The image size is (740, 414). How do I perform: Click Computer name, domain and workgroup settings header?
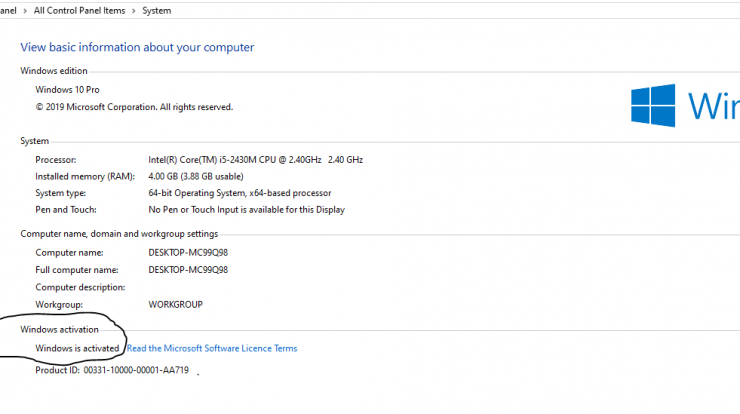click(x=119, y=234)
